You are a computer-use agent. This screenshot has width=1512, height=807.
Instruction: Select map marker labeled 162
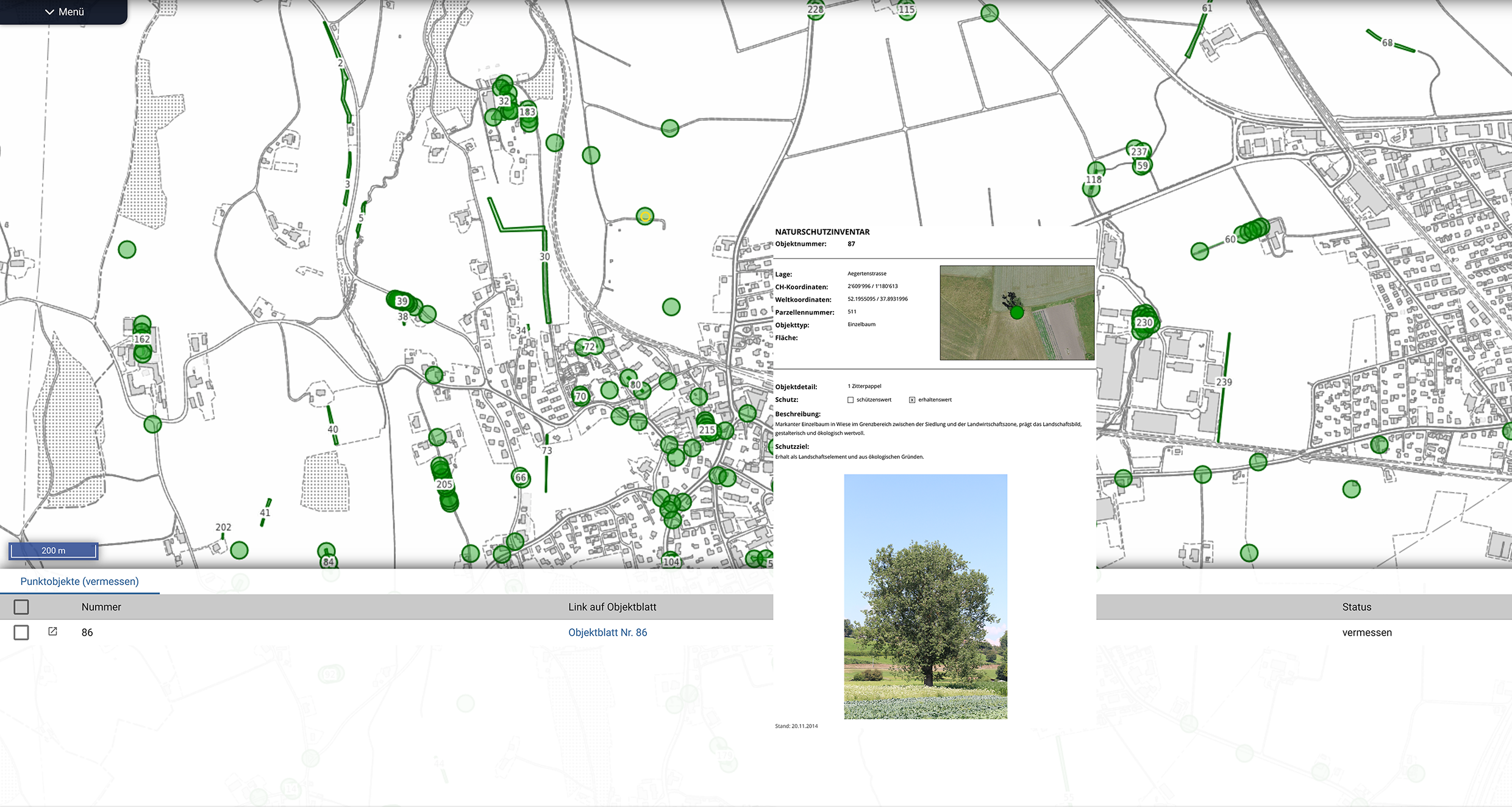tap(141, 339)
